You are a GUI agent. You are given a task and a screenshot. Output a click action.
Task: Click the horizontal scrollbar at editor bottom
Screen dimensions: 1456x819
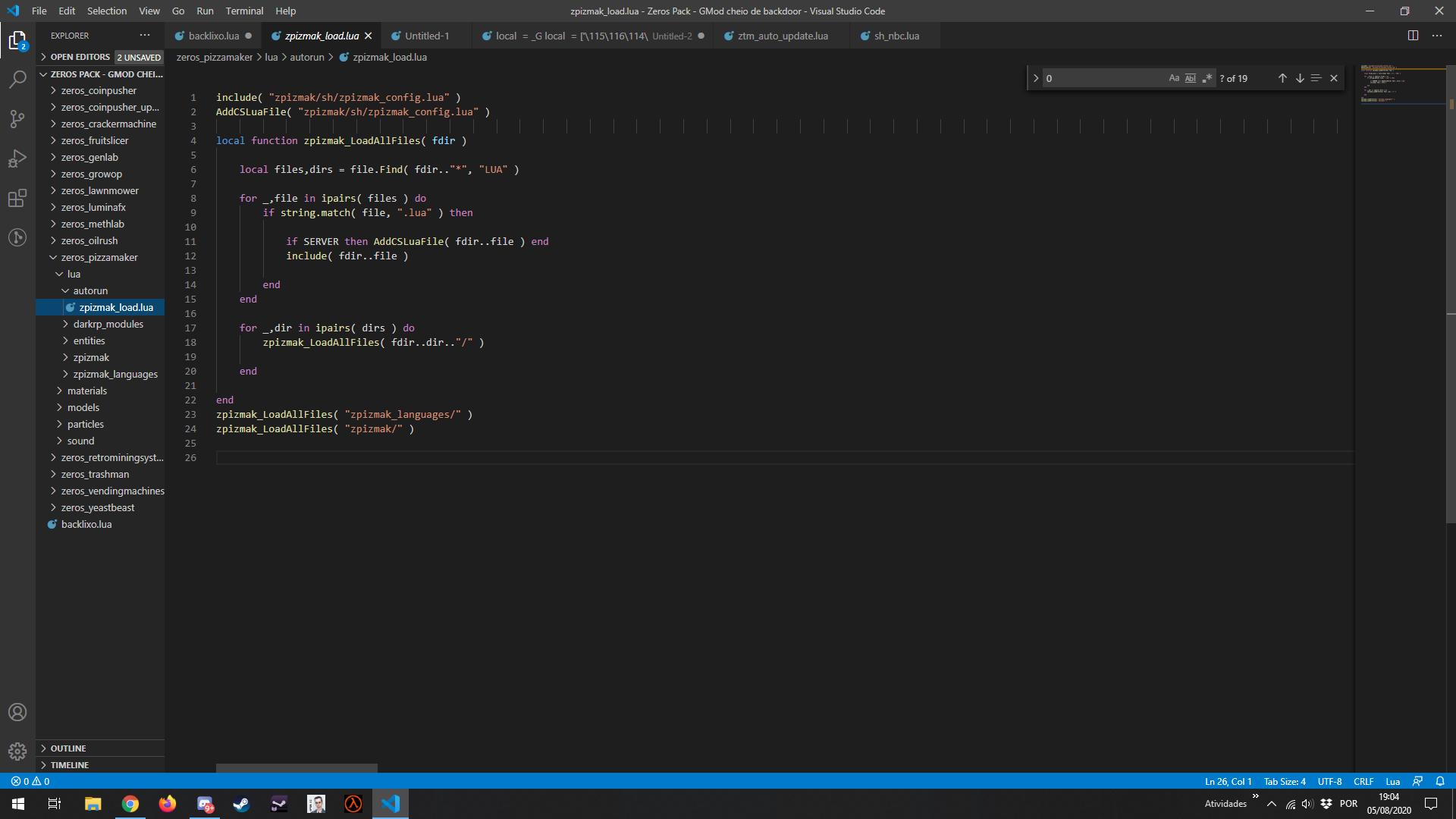pyautogui.click(x=297, y=768)
